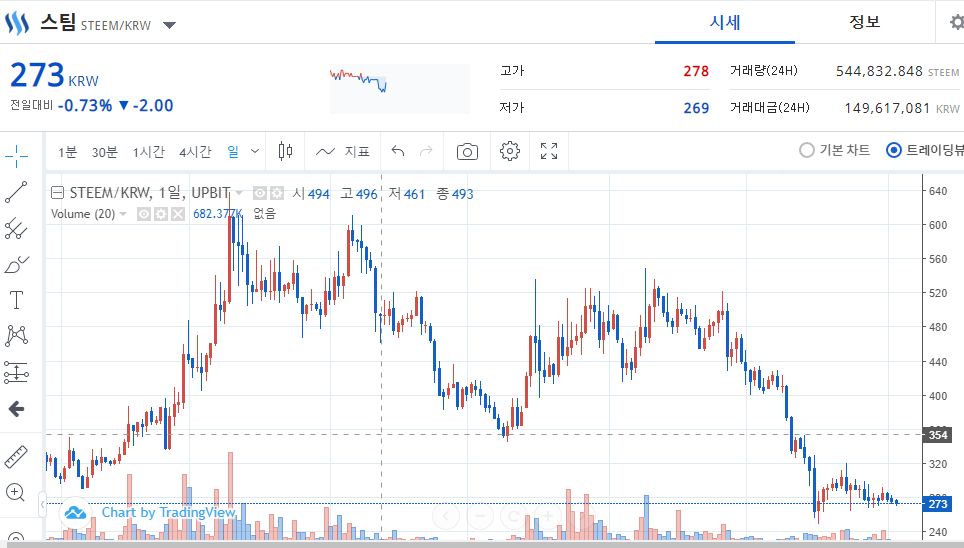
Task: Click the TradingView cloud logo
Action: (x=76, y=512)
